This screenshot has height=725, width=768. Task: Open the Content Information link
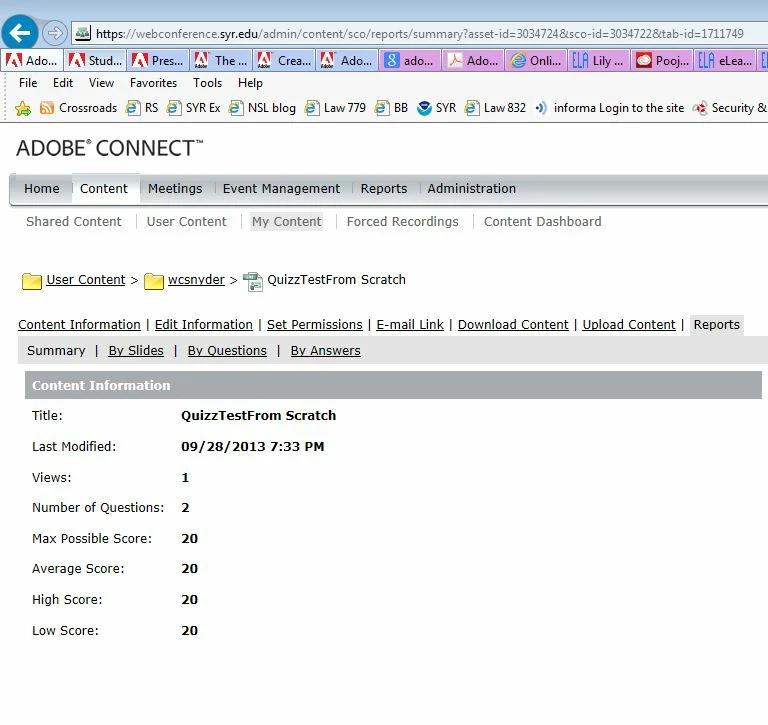coord(79,324)
